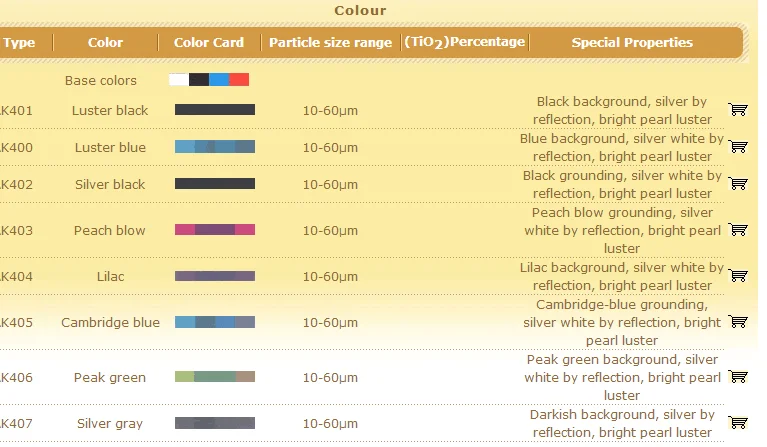Click the Color column header
The image size is (767, 447).
[105, 43]
